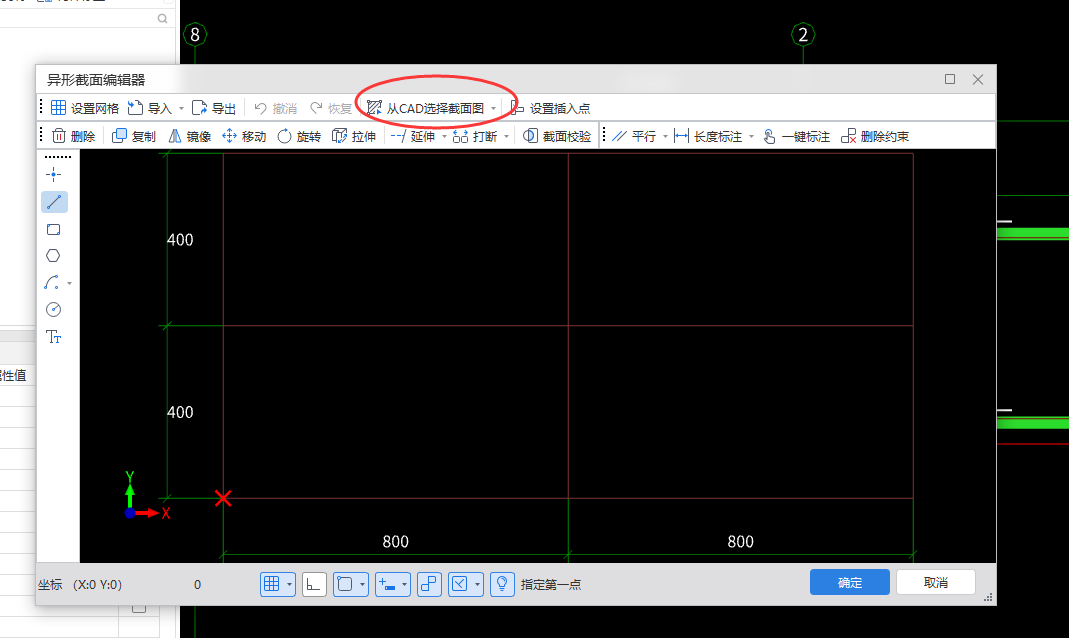Image resolution: width=1069 pixels, height=638 pixels.
Task: Click the 取消 cancel button
Action: point(935,582)
